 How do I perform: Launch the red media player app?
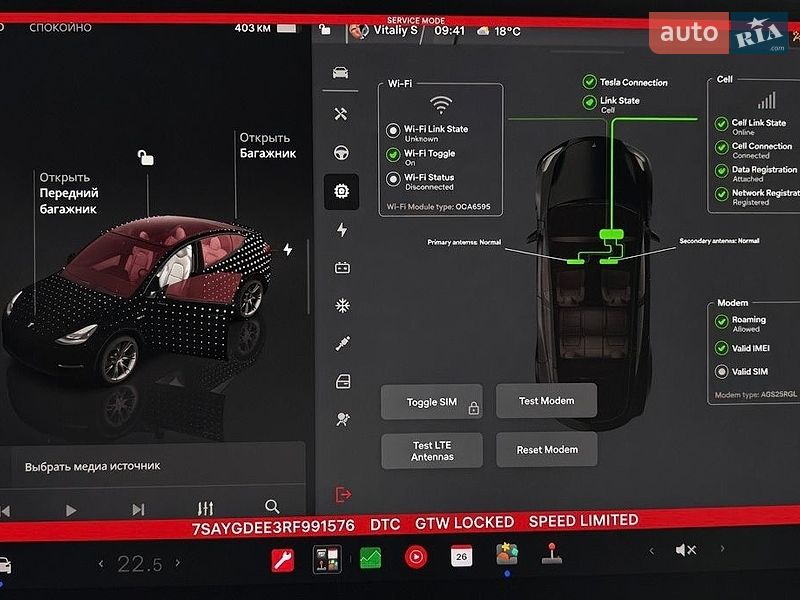tap(416, 557)
